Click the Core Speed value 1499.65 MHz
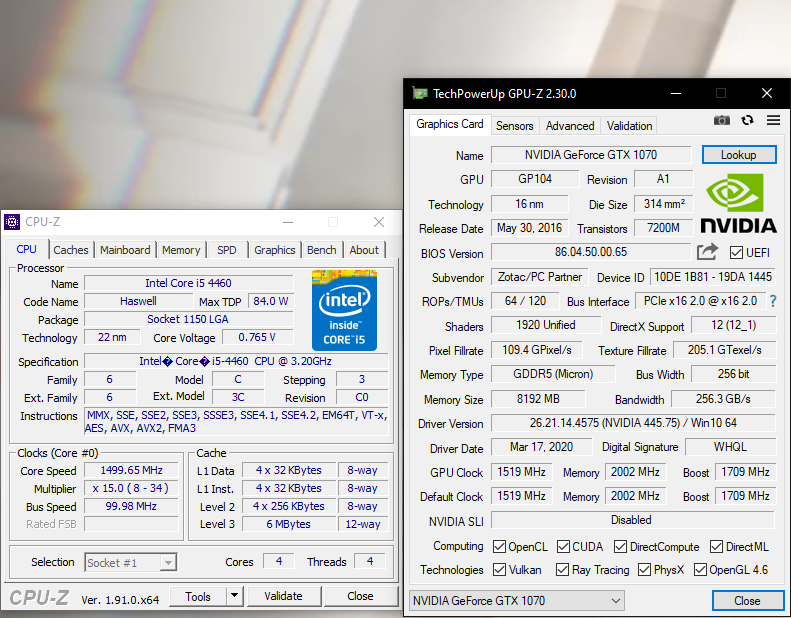Screen dimensions: 791x618 (x=131, y=470)
